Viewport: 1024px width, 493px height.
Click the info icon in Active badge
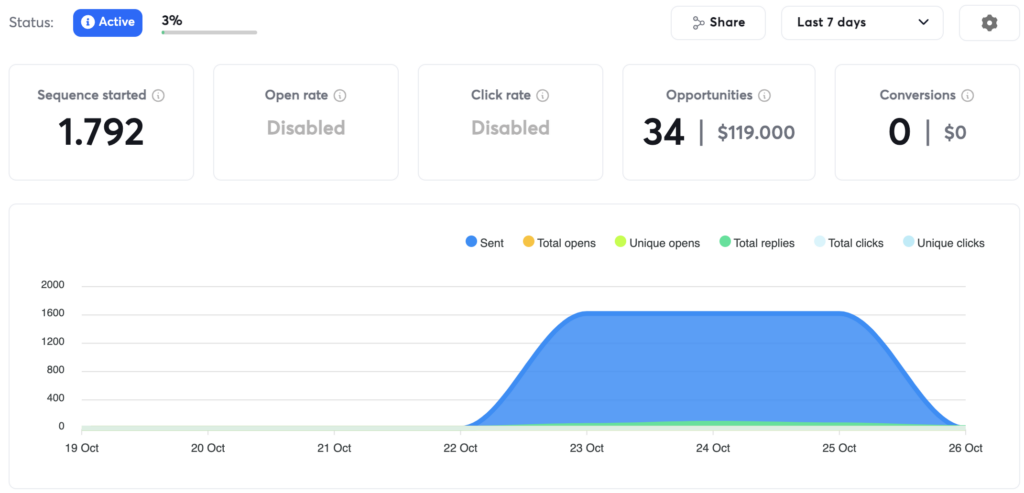point(88,22)
